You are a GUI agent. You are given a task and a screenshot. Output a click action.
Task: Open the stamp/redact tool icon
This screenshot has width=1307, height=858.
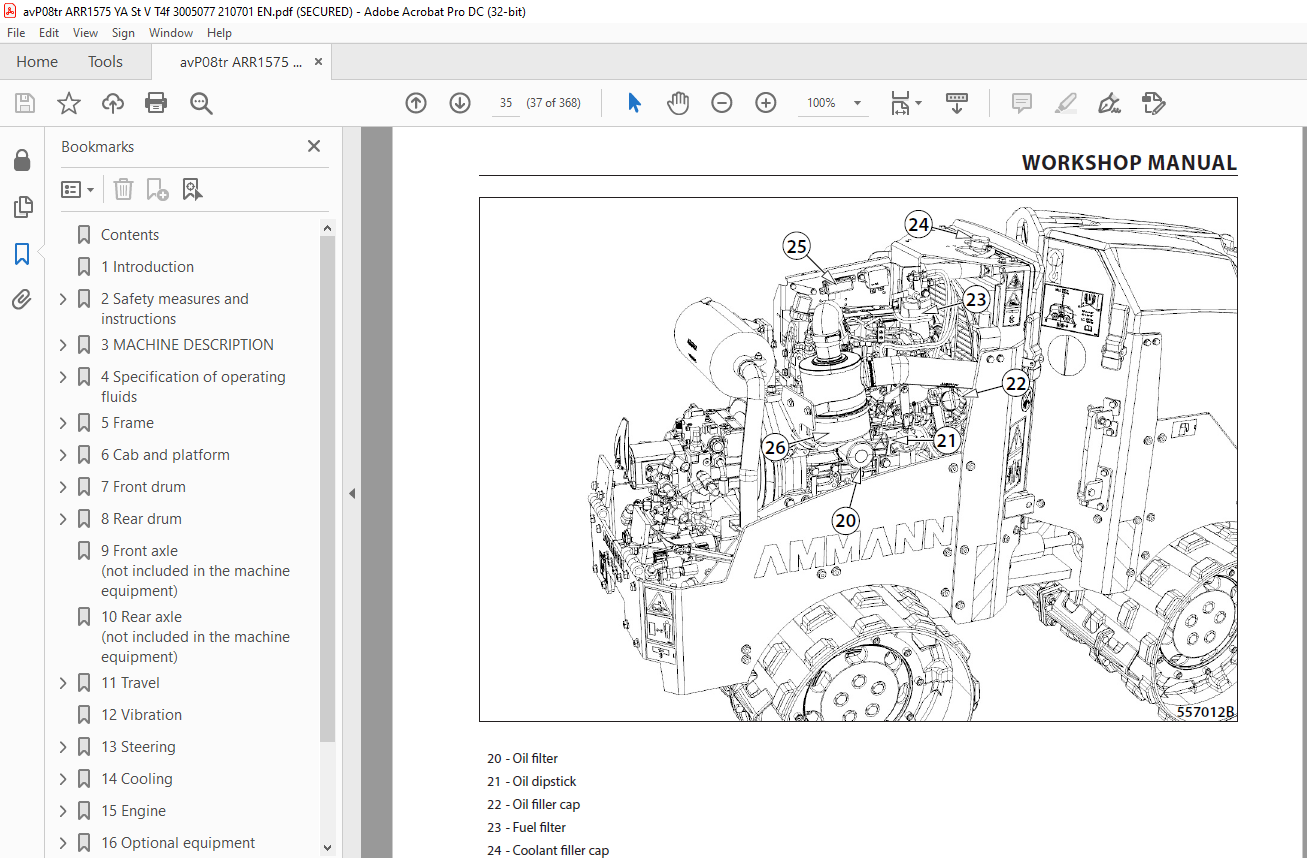tap(1153, 103)
